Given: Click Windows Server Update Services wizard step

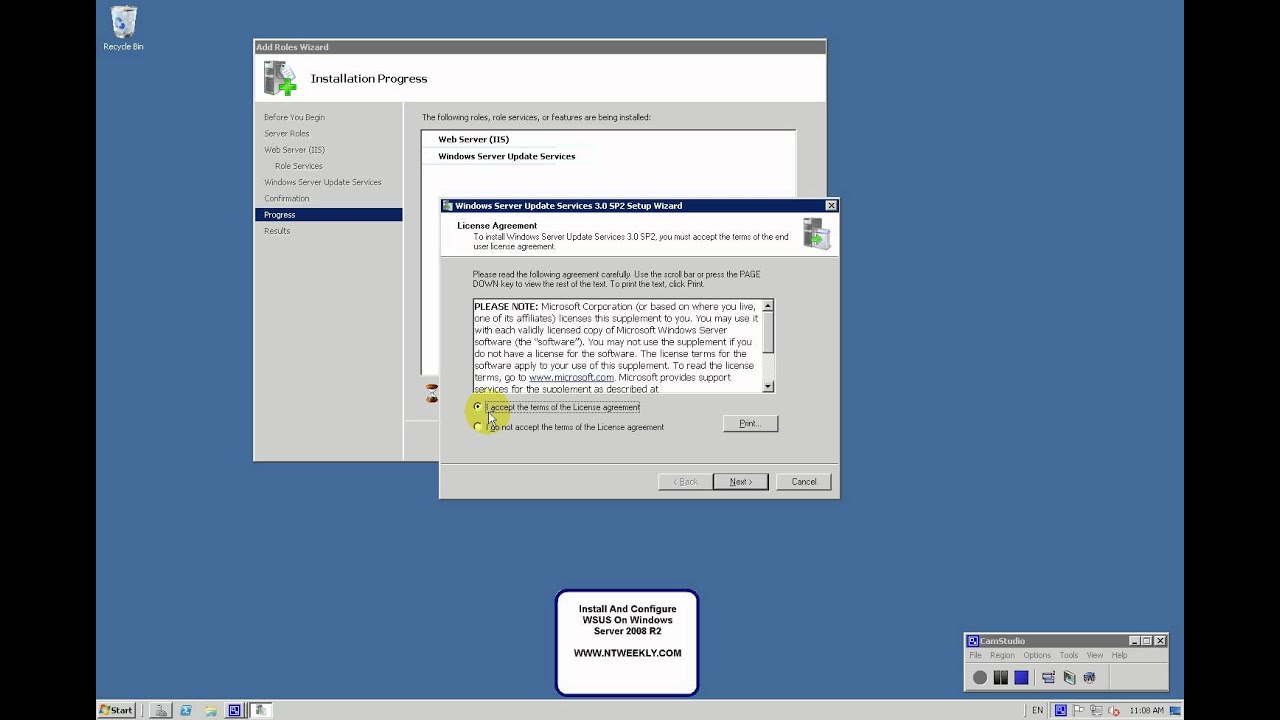Looking at the screenshot, I should click(x=322, y=182).
